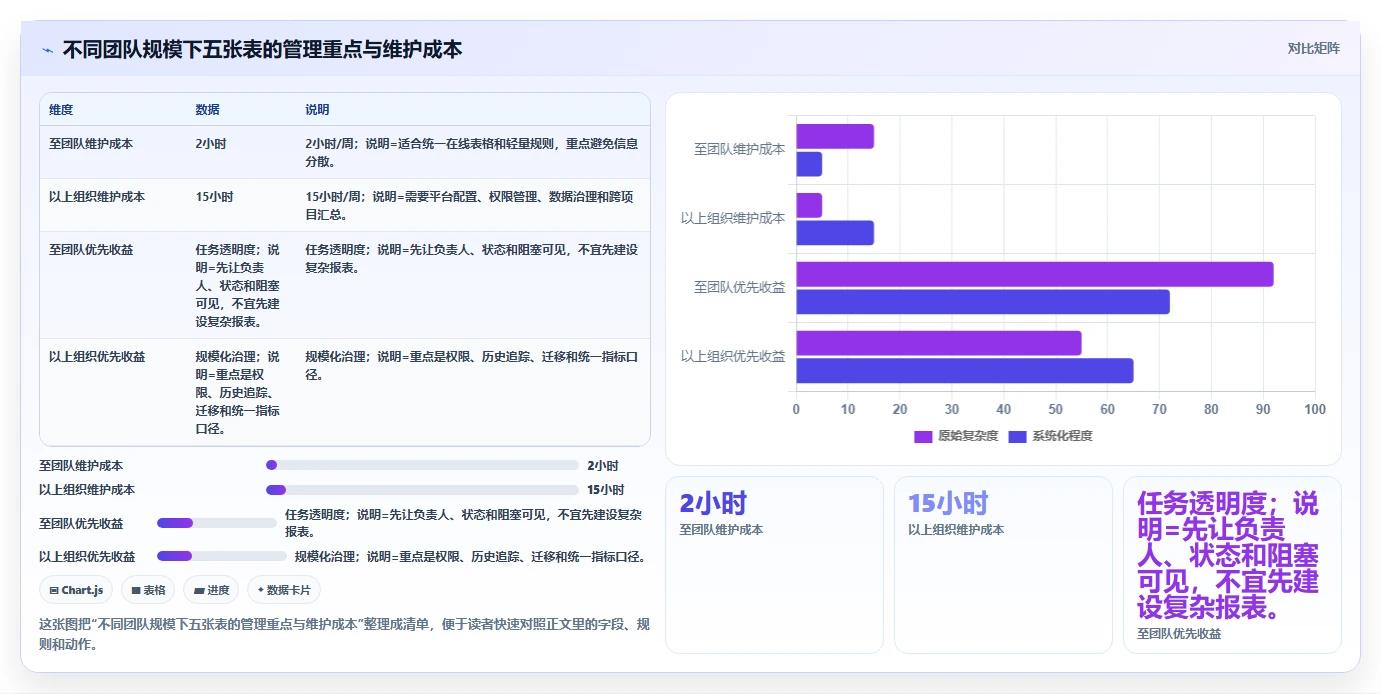This screenshot has height=694, width=1381.
Task: Click the icon left of the page title
Action: point(47,50)
